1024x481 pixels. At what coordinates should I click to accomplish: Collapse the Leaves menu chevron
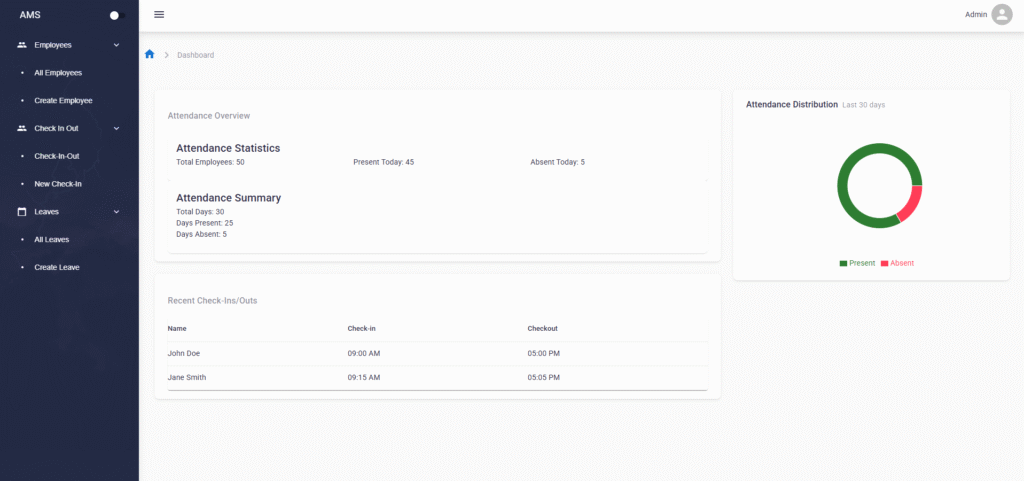tap(116, 212)
